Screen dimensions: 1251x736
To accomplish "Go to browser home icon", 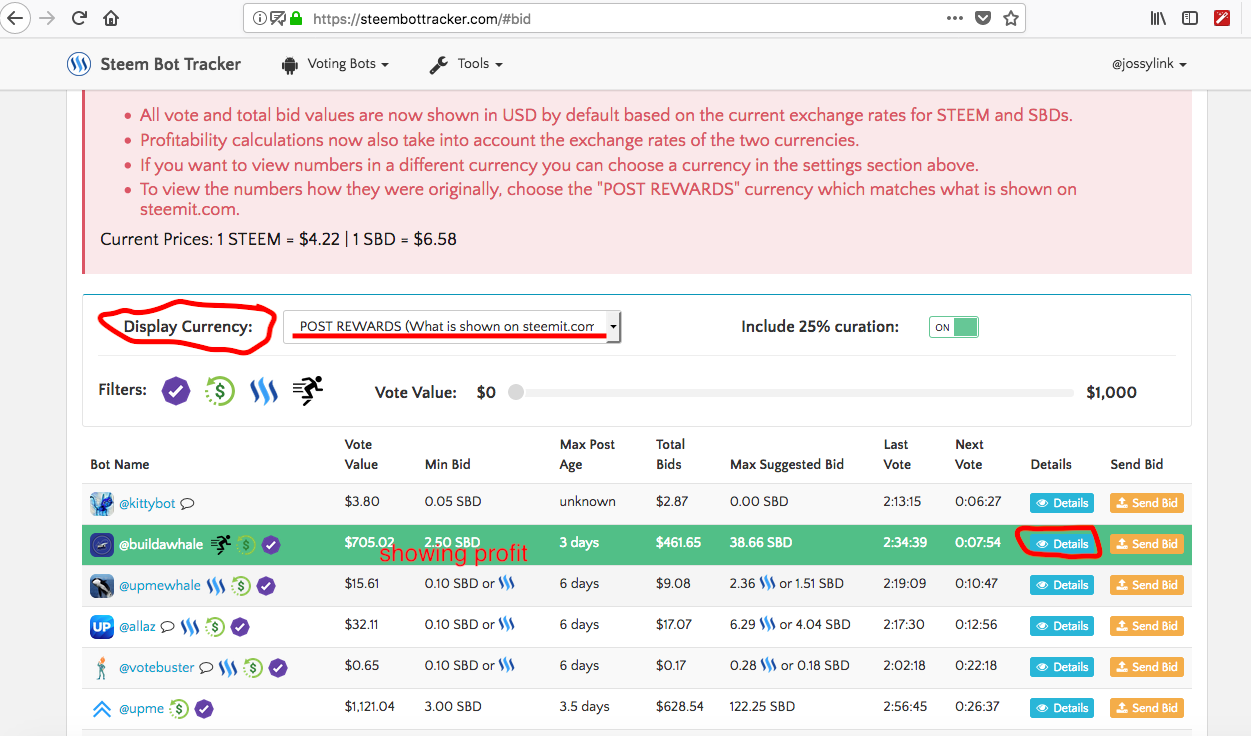I will click(111, 18).
